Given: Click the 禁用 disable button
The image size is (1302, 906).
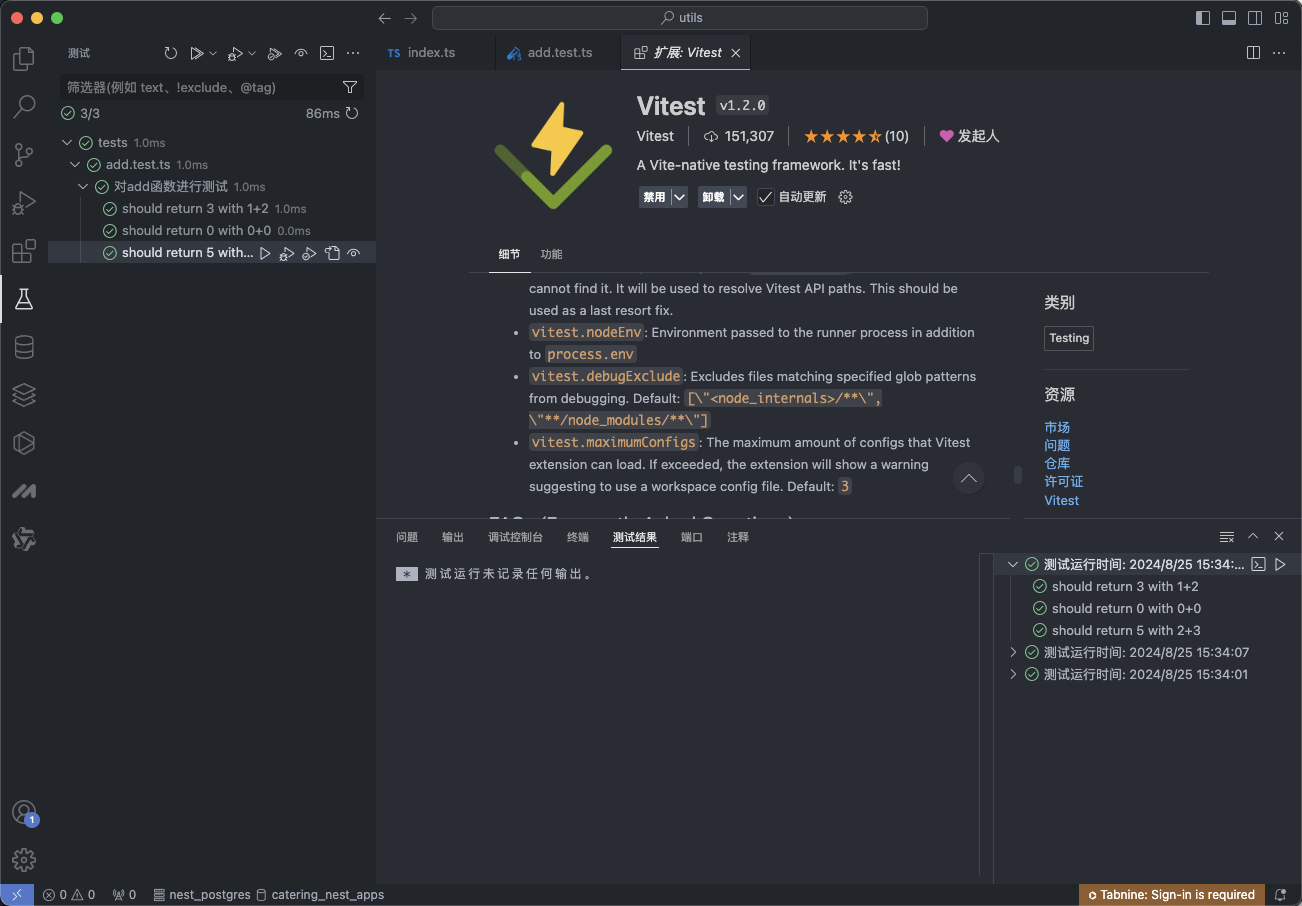Looking at the screenshot, I should 655,197.
